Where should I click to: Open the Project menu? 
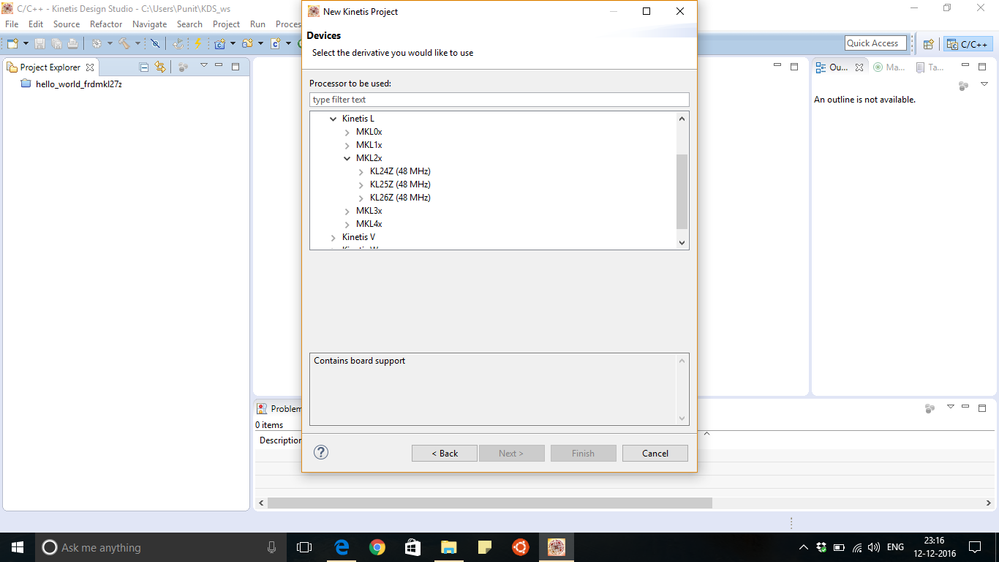pyautogui.click(x=226, y=24)
